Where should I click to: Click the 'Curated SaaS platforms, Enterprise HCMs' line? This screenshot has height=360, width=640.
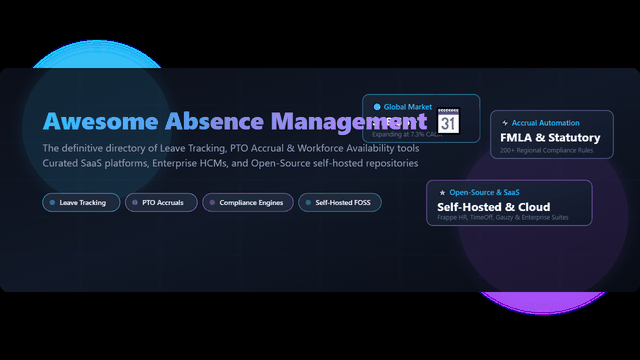[230, 163]
